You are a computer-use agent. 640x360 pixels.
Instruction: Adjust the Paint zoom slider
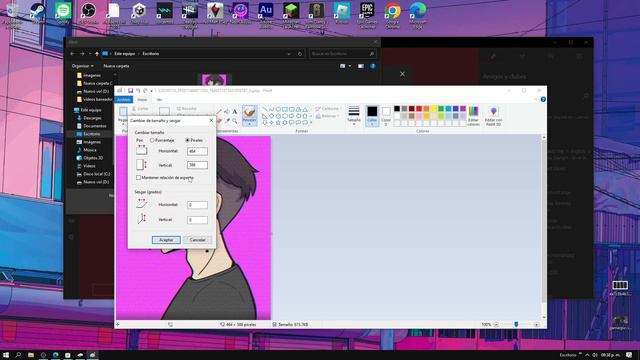[x=516, y=324]
